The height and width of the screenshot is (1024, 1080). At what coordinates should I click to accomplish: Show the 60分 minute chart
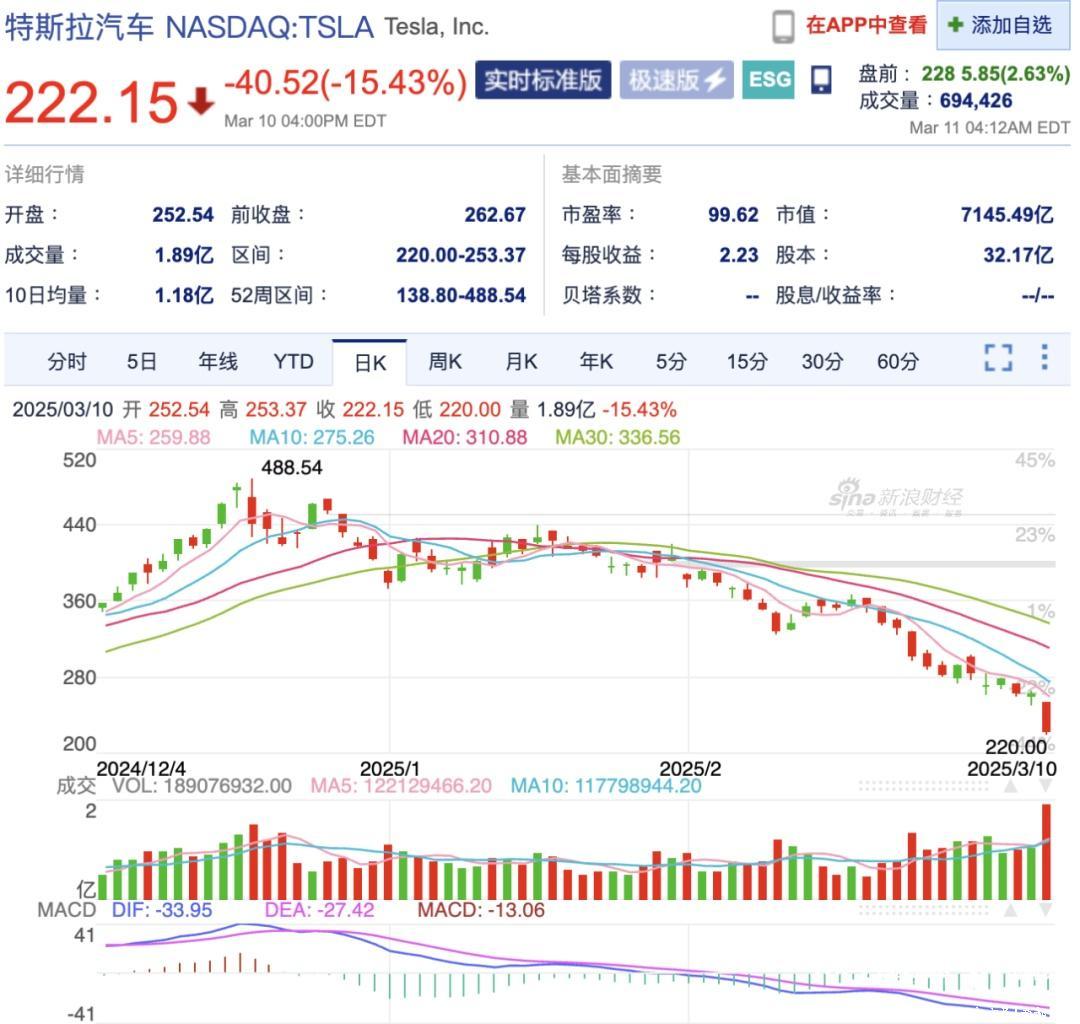[897, 362]
